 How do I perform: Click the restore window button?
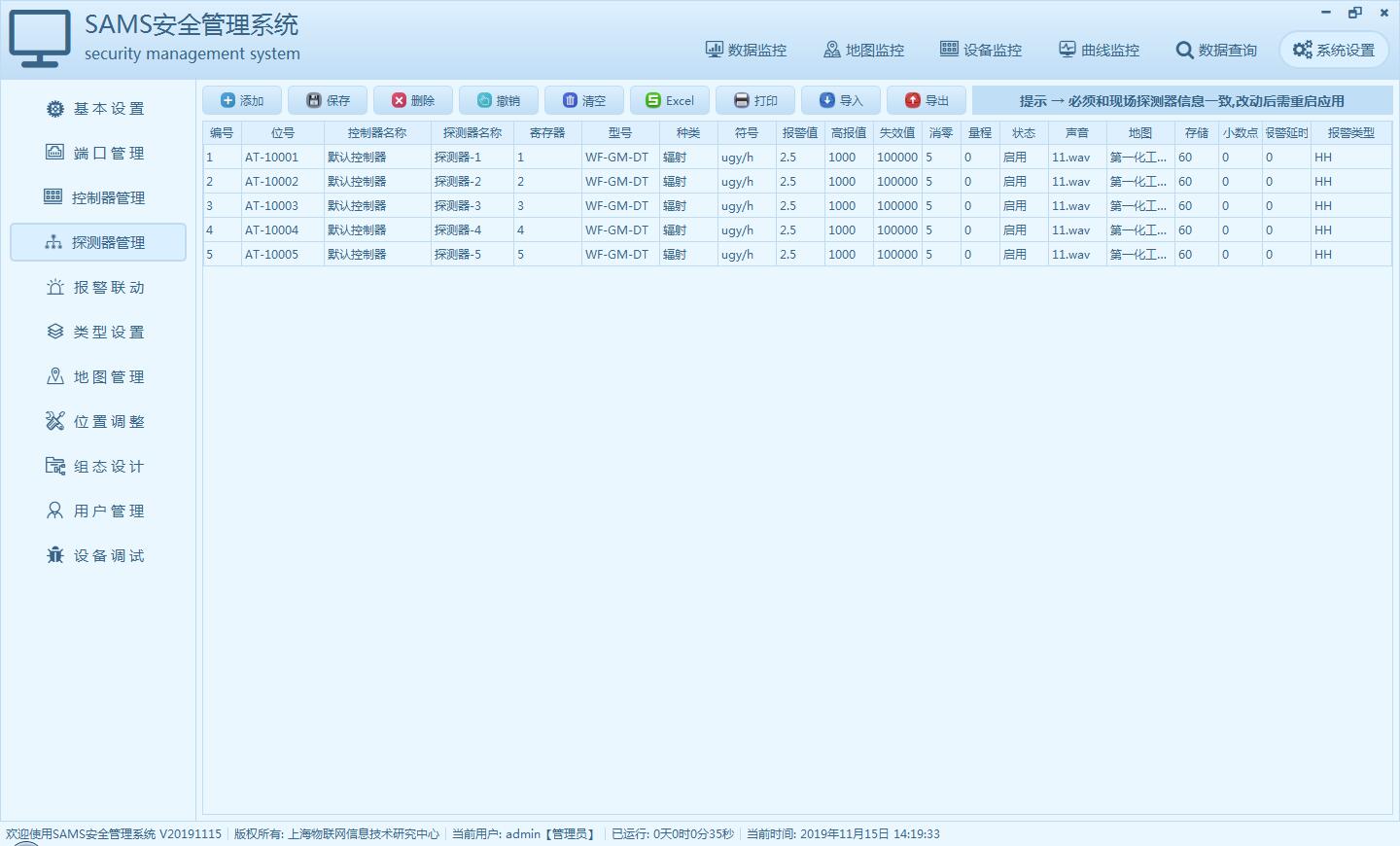1355,13
